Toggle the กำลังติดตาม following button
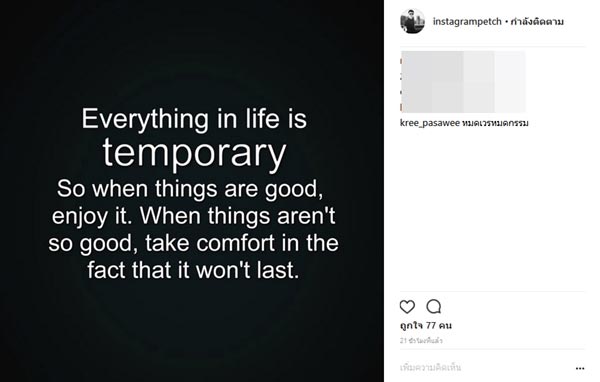Image resolution: width=600 pixels, height=382 pixels. (537, 21)
